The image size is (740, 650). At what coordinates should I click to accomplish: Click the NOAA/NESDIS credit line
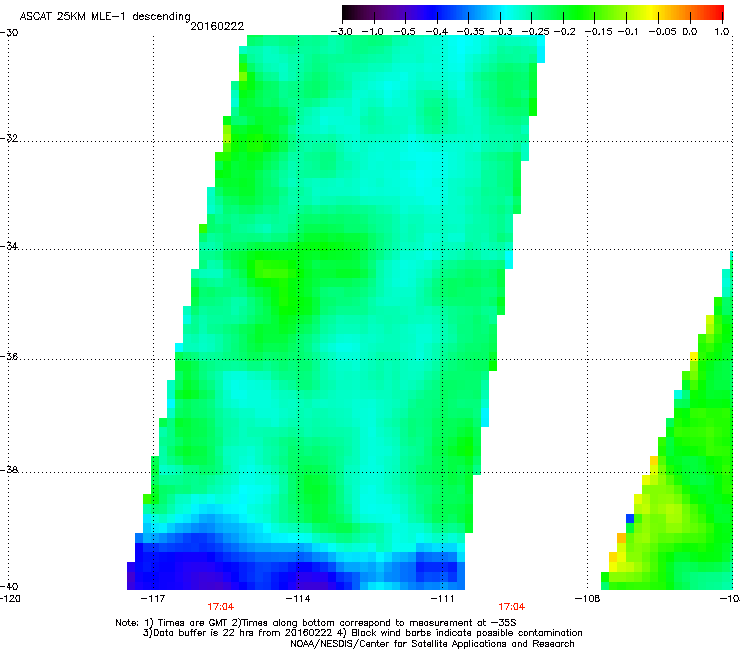point(432,644)
